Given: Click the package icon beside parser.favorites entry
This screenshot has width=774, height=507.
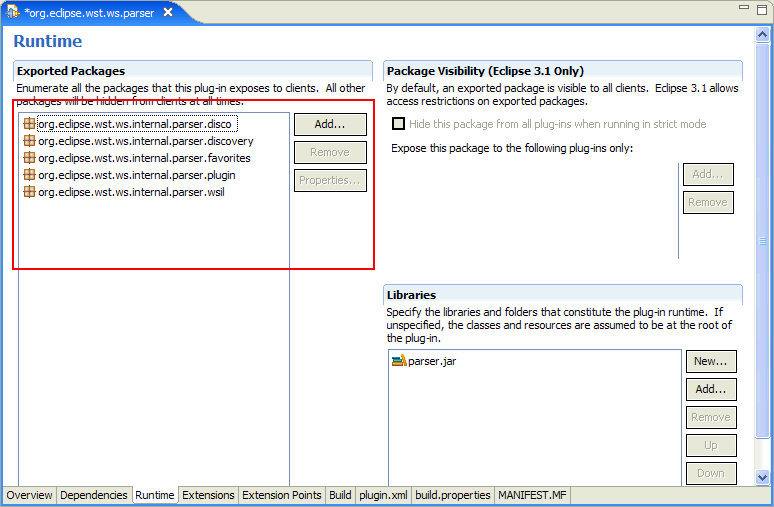Looking at the screenshot, I should (x=30, y=157).
